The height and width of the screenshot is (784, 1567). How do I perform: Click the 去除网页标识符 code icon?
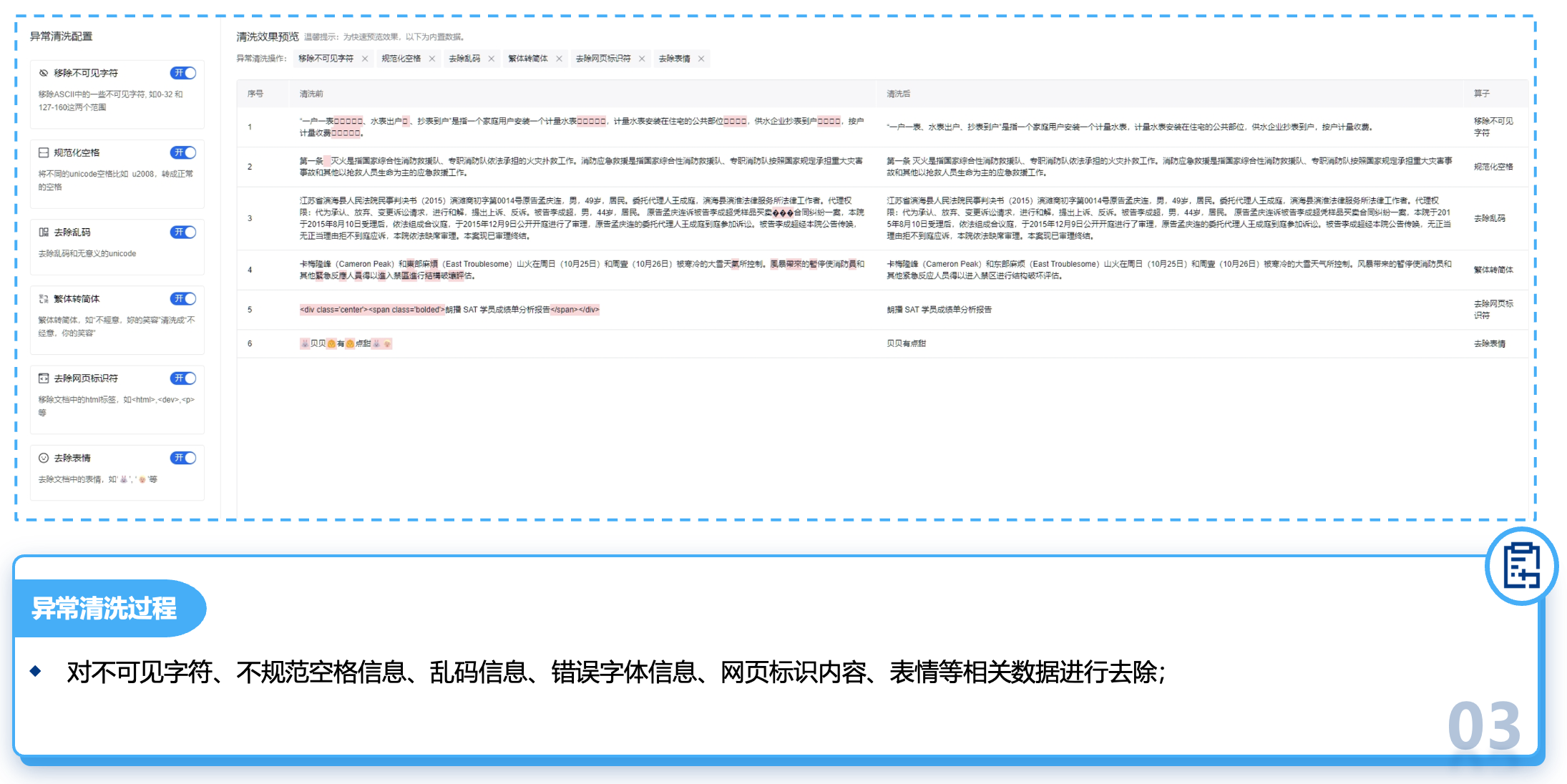(44, 378)
